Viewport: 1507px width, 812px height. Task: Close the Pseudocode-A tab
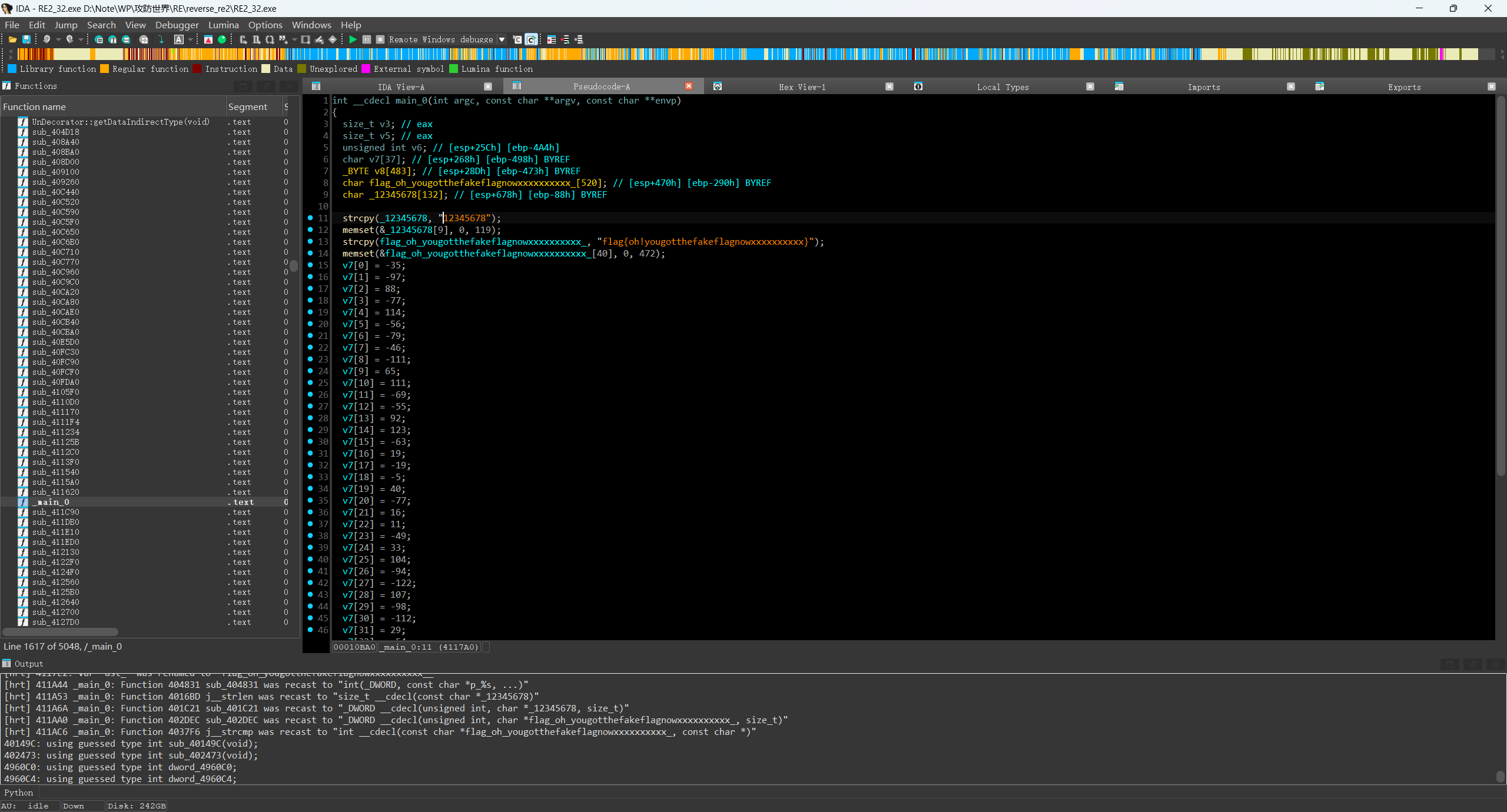click(x=689, y=86)
